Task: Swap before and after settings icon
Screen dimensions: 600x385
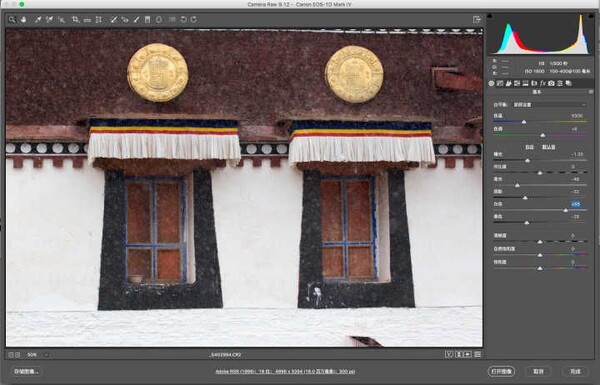Action: click(459, 354)
